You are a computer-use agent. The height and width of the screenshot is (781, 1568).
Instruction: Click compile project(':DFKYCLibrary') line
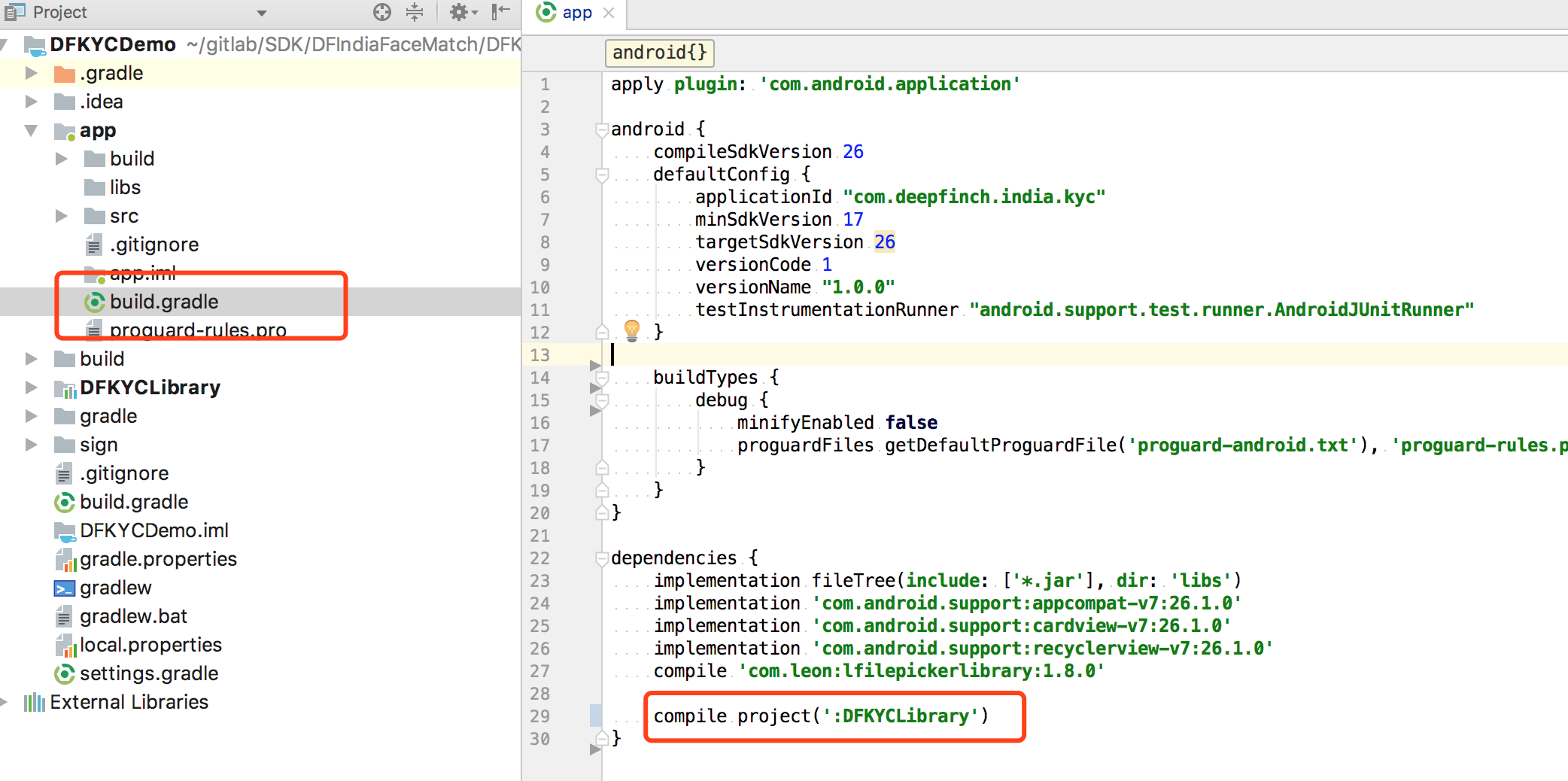pyautogui.click(x=821, y=716)
